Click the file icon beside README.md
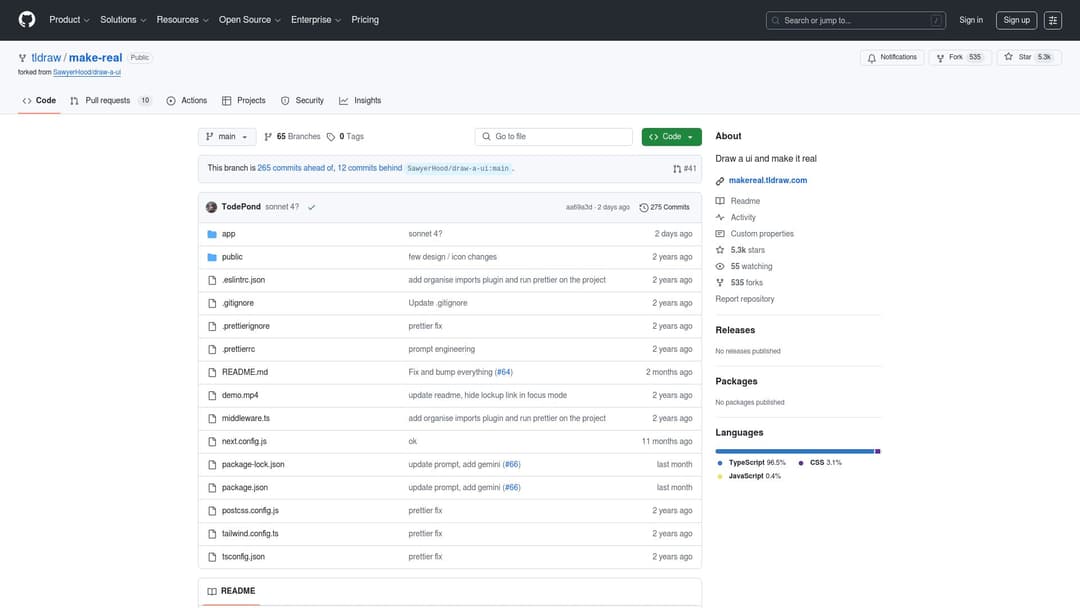Image resolution: width=1080 pixels, height=608 pixels. point(212,373)
